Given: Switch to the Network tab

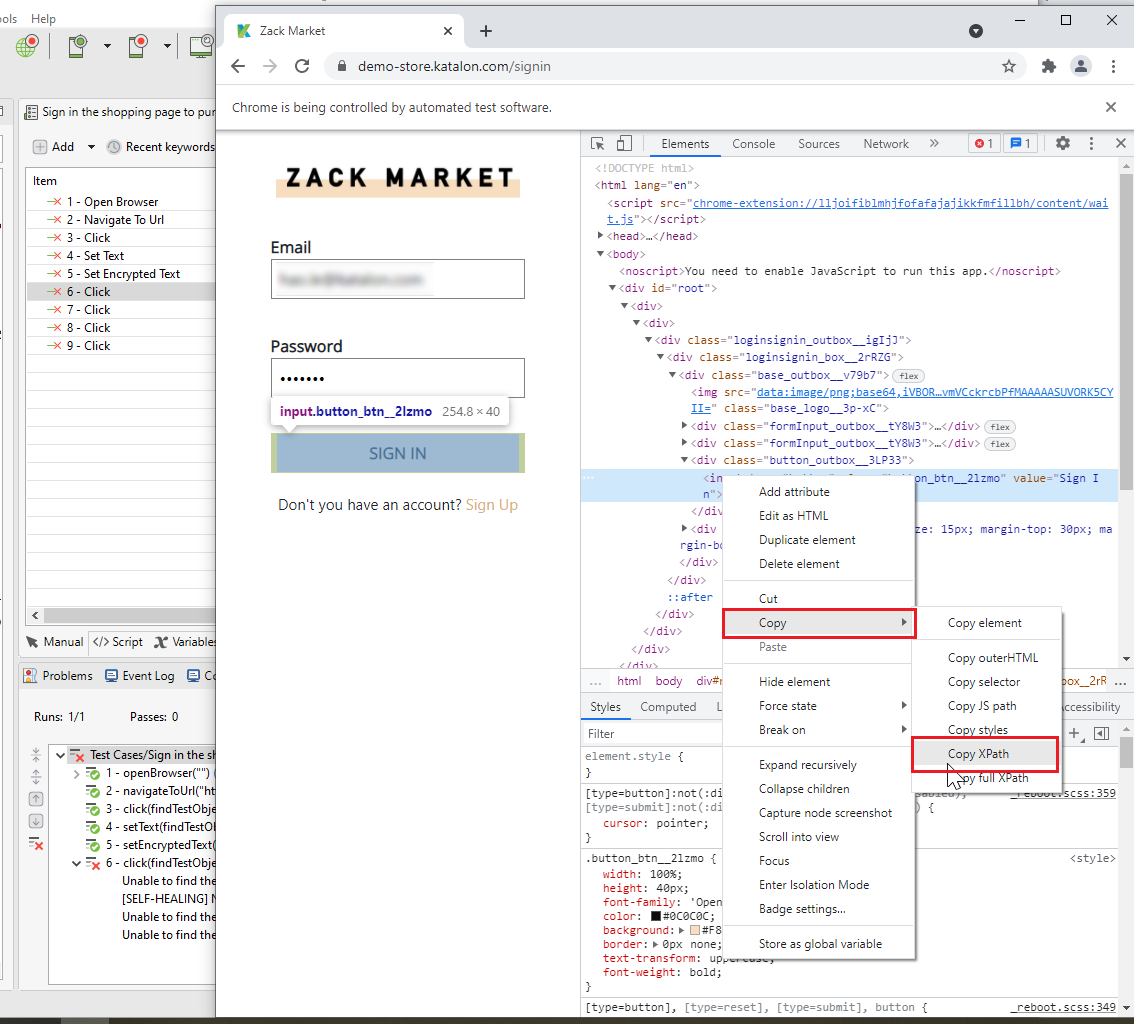Looking at the screenshot, I should coord(885,143).
